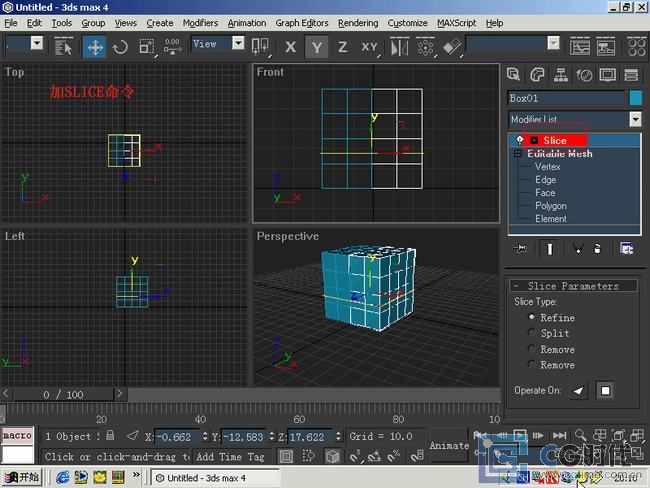This screenshot has width=650, height=488.
Task: Go to end frame button
Action: point(559,435)
